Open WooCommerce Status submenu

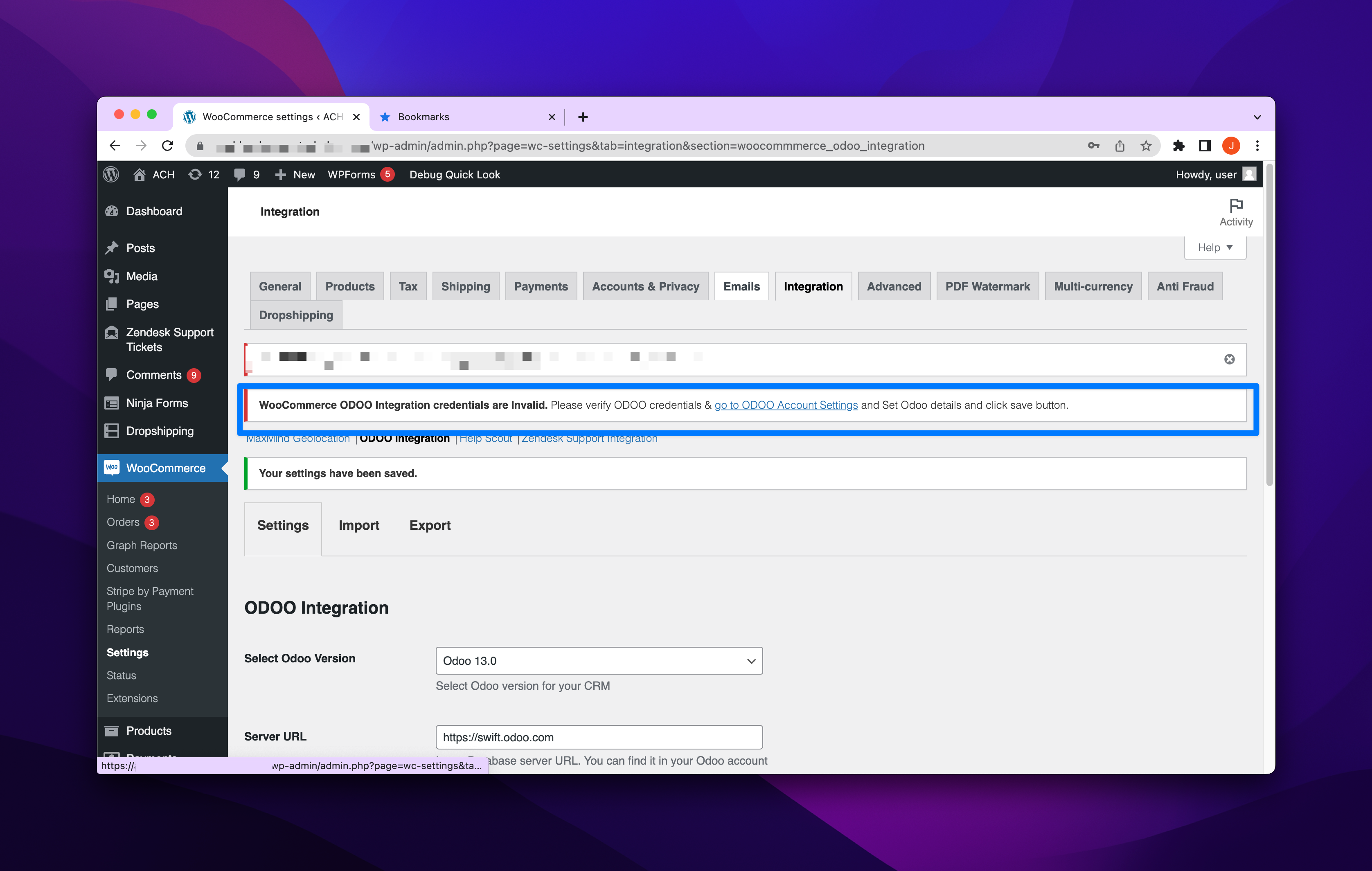pyautogui.click(x=122, y=675)
